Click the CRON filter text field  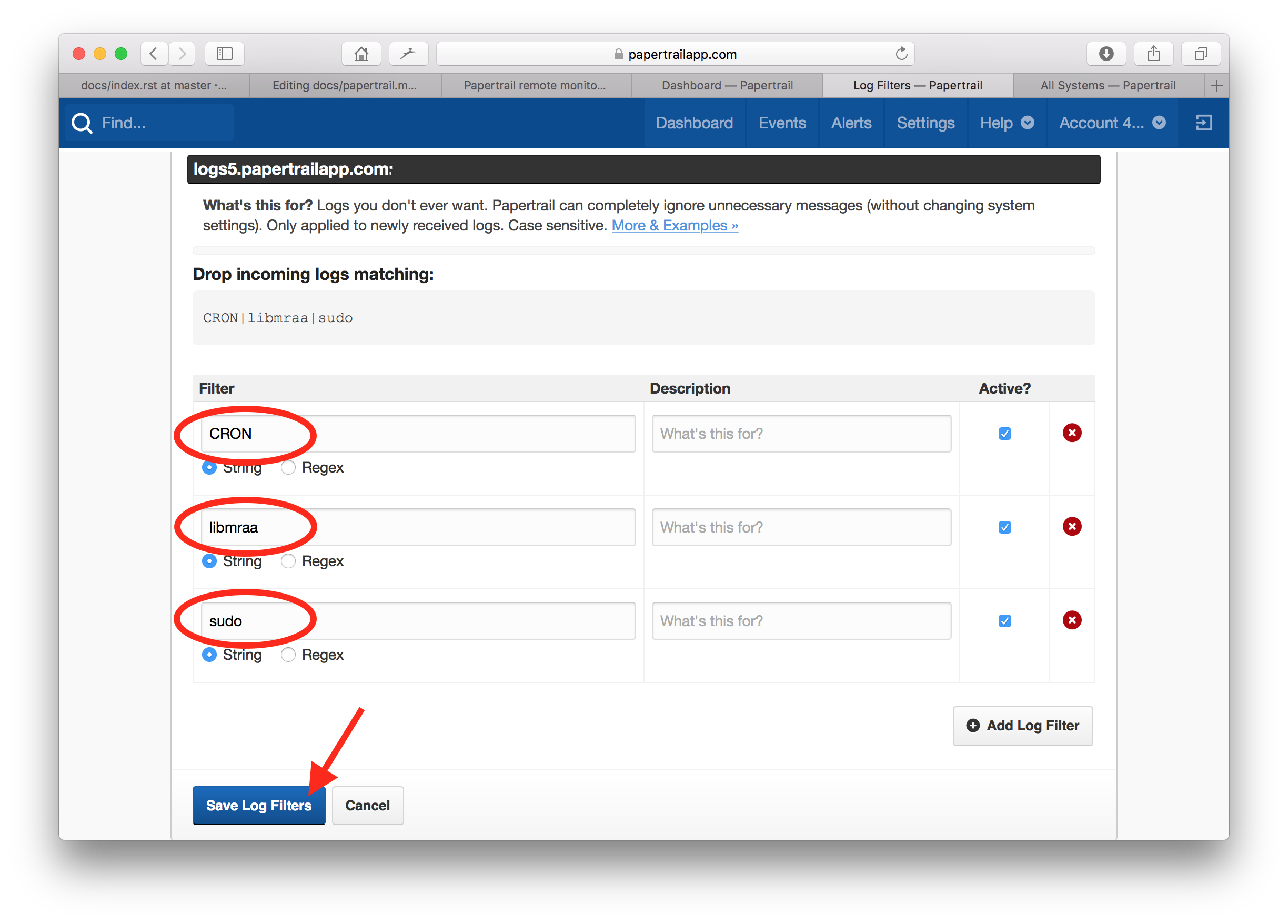(418, 434)
